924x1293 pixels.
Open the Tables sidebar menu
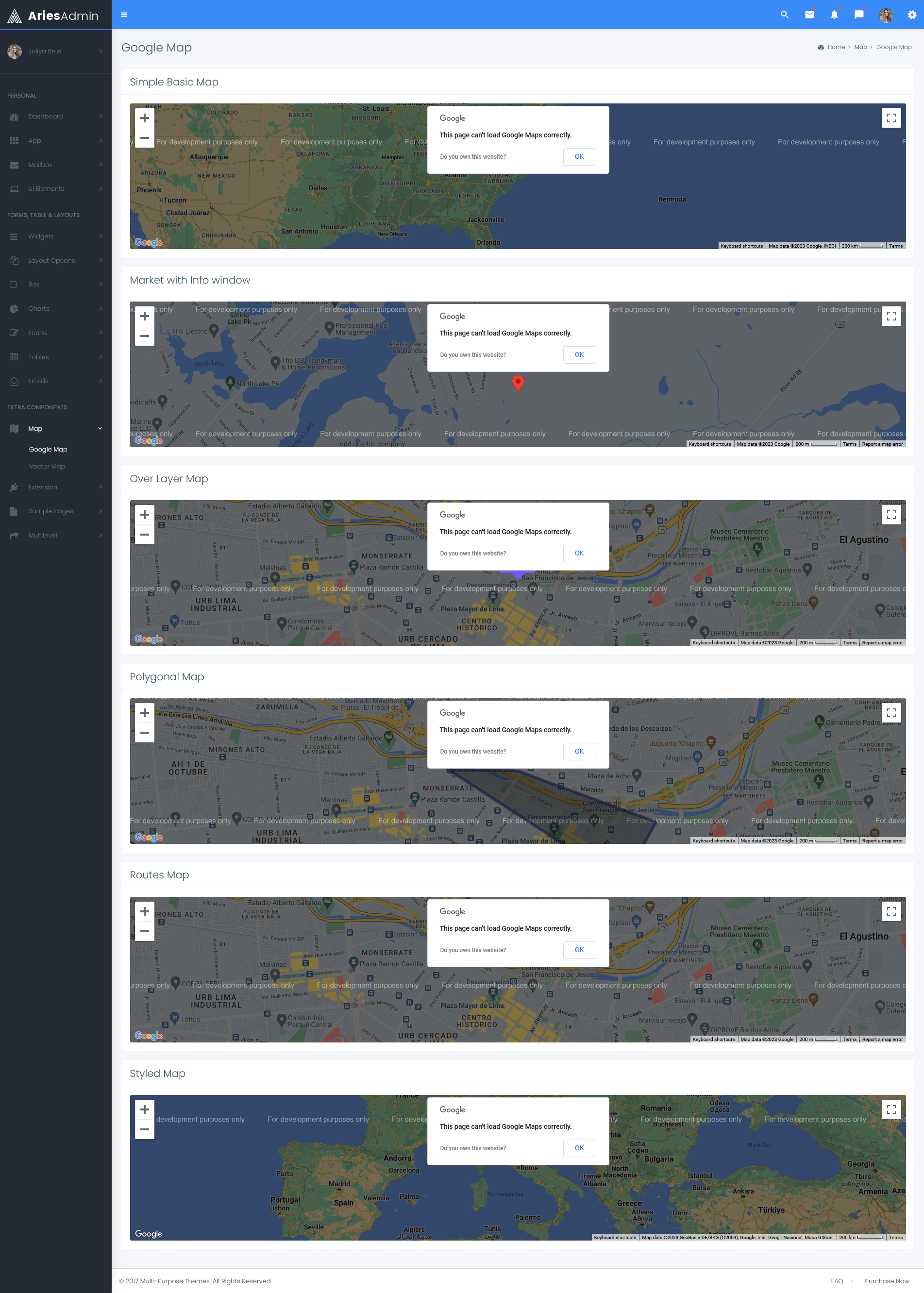56,357
